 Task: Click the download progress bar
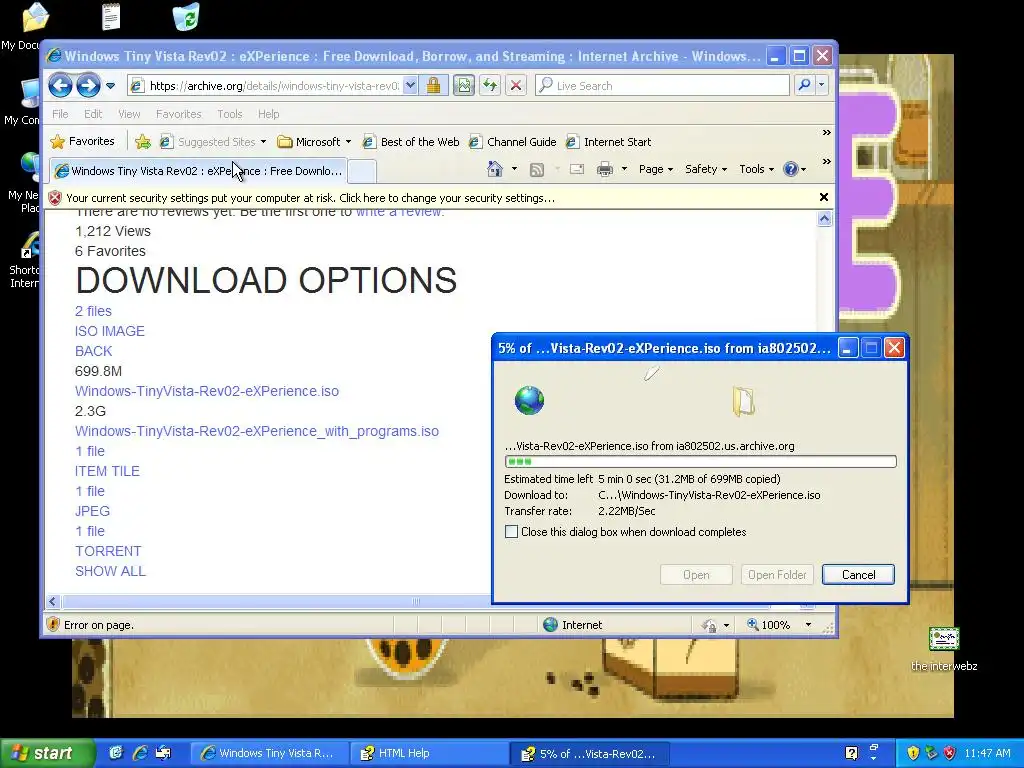pos(700,462)
